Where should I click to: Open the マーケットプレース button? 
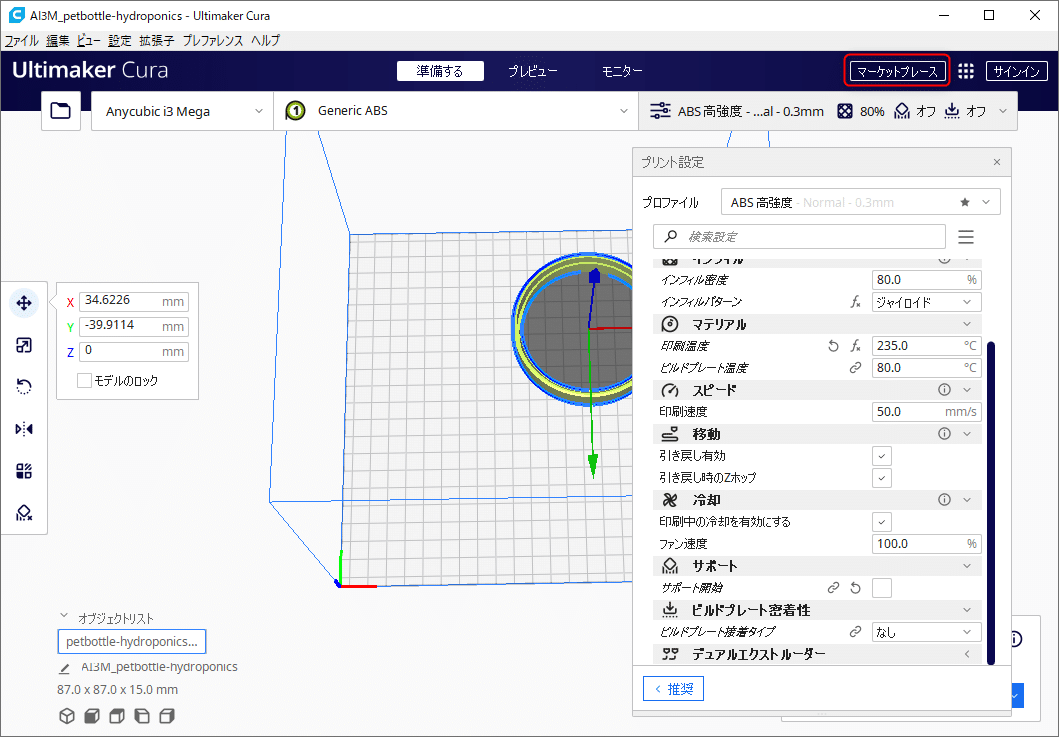pyautogui.click(x=897, y=71)
